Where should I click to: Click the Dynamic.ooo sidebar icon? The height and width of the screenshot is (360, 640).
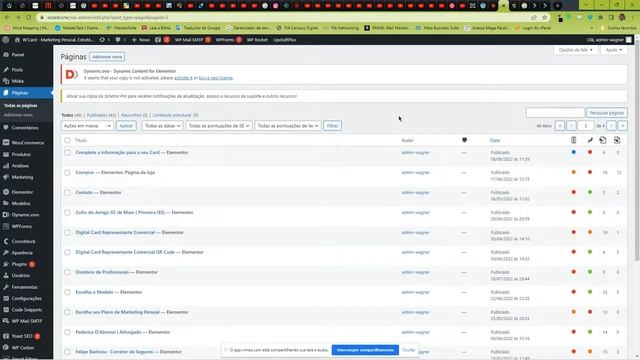coord(6,215)
